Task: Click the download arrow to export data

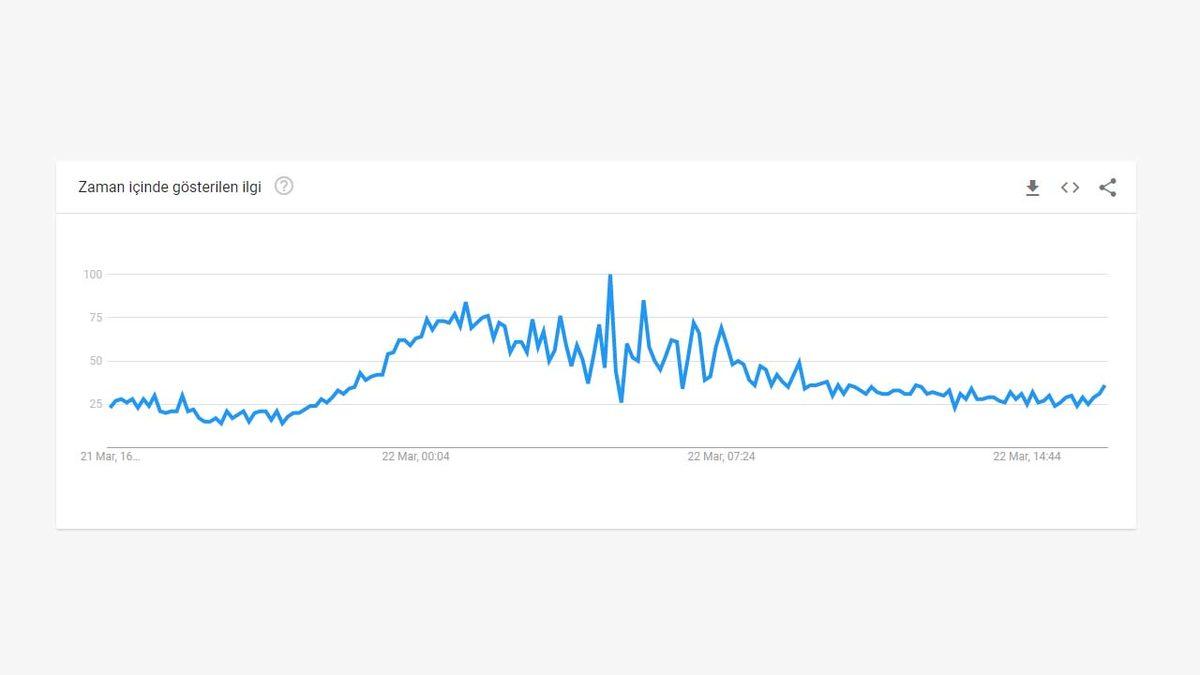Action: pos(1031,187)
